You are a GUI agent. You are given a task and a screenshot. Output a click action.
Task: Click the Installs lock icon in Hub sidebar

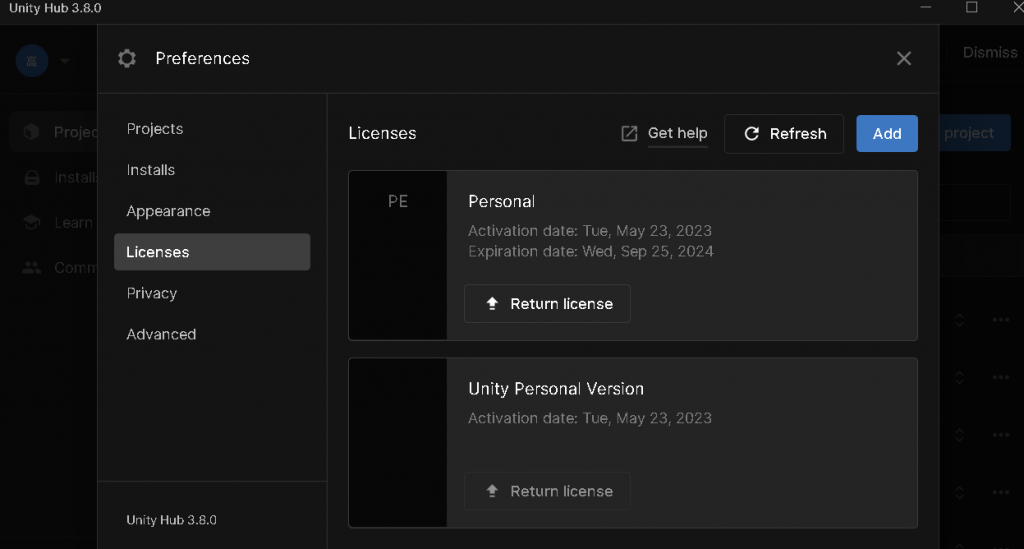32,178
